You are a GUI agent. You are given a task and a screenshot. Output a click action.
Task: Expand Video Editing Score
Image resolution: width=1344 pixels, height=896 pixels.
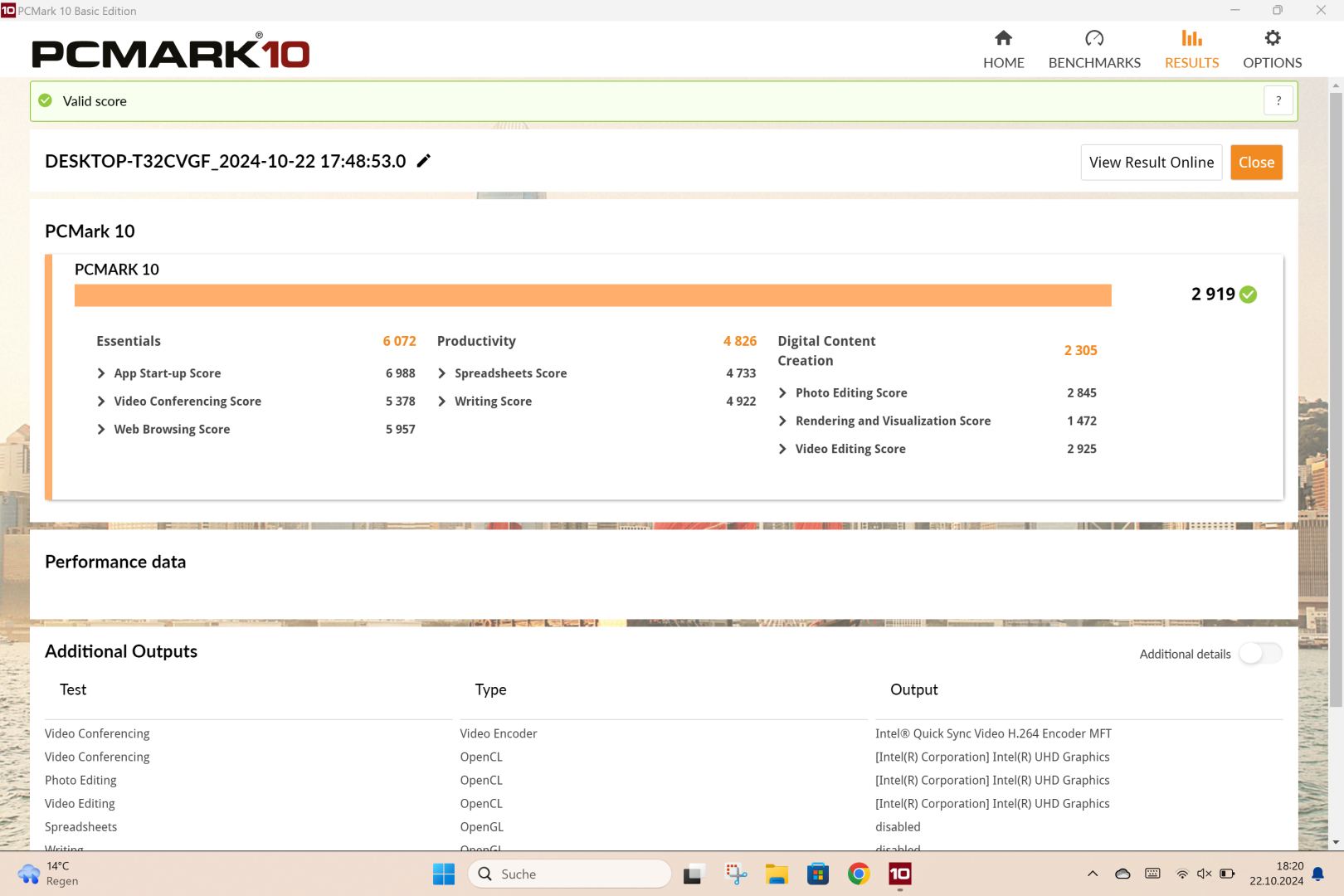[x=782, y=449]
